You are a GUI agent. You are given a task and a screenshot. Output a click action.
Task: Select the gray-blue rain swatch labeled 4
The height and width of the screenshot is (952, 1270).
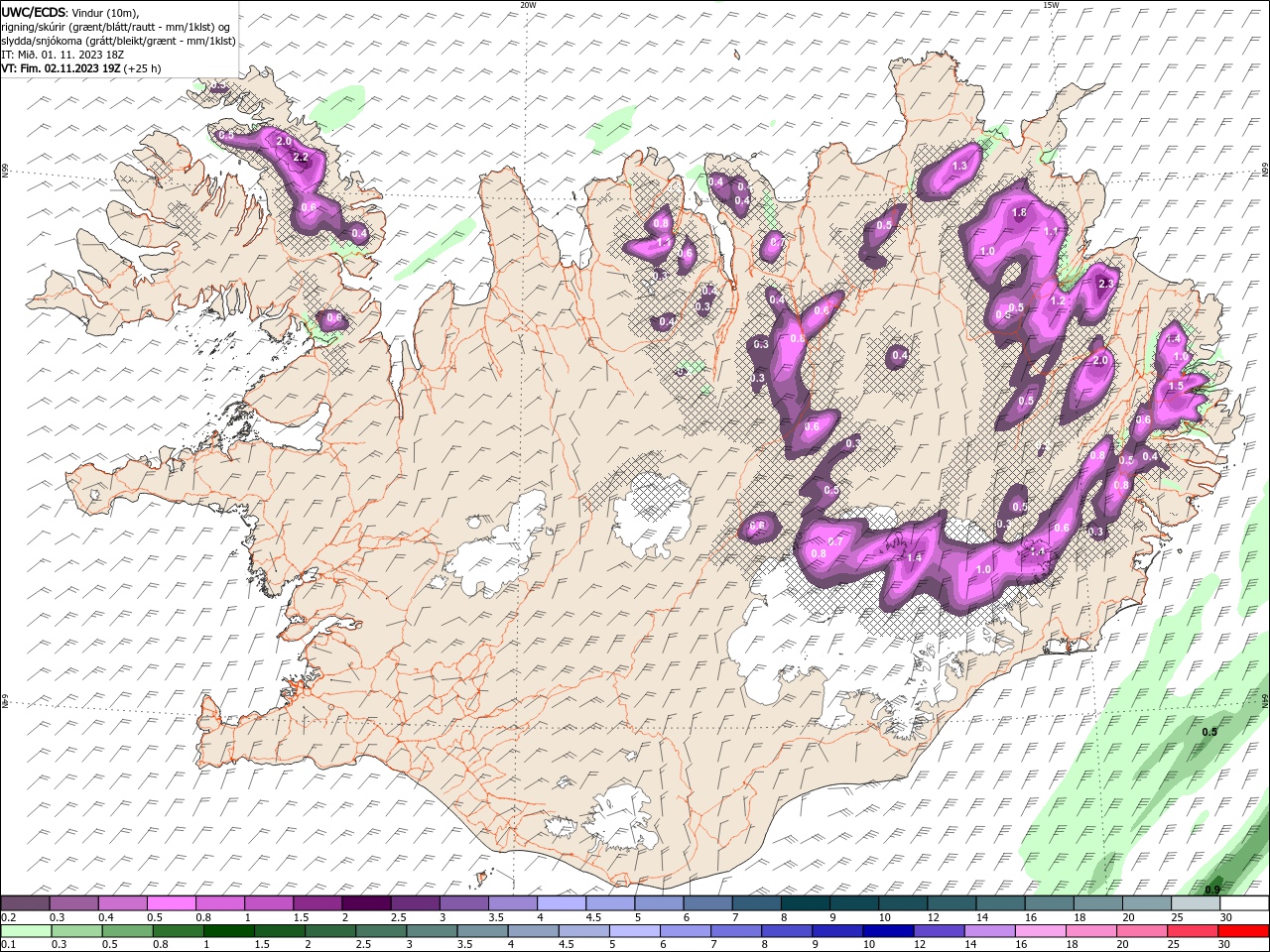(533, 931)
